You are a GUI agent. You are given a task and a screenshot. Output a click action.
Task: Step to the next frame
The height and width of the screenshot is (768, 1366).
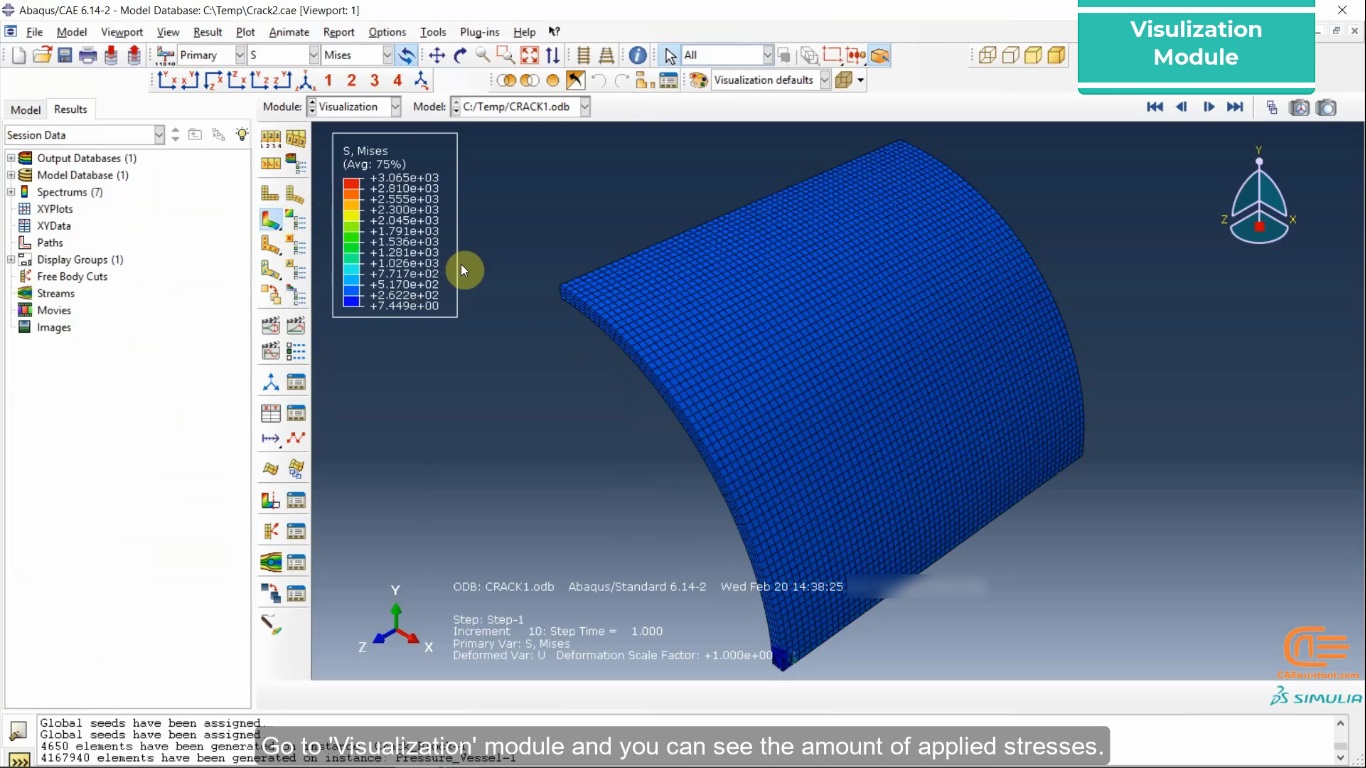pyautogui.click(x=1208, y=107)
